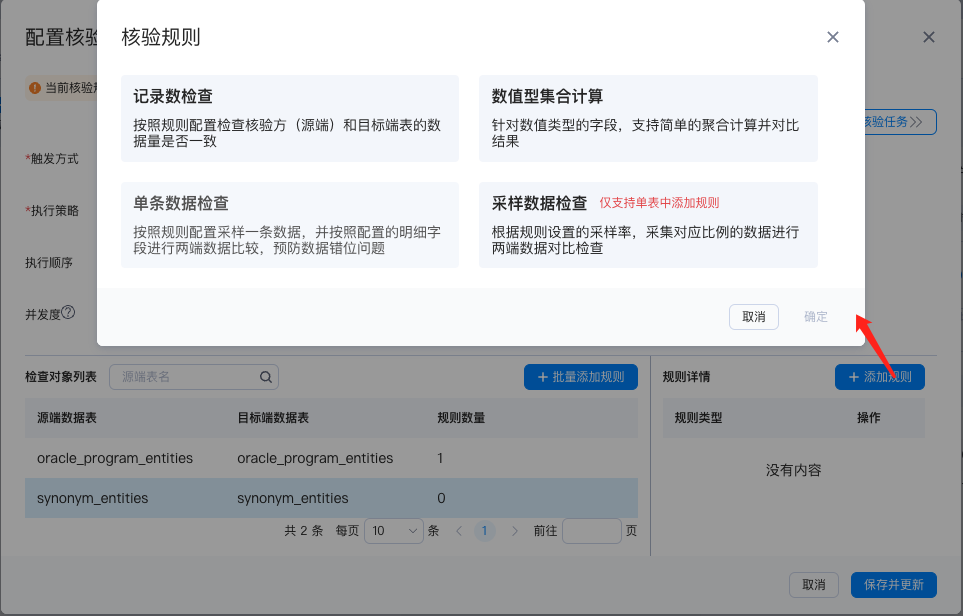Click the 目标端数据表 column header
The height and width of the screenshot is (616, 963).
(273, 418)
